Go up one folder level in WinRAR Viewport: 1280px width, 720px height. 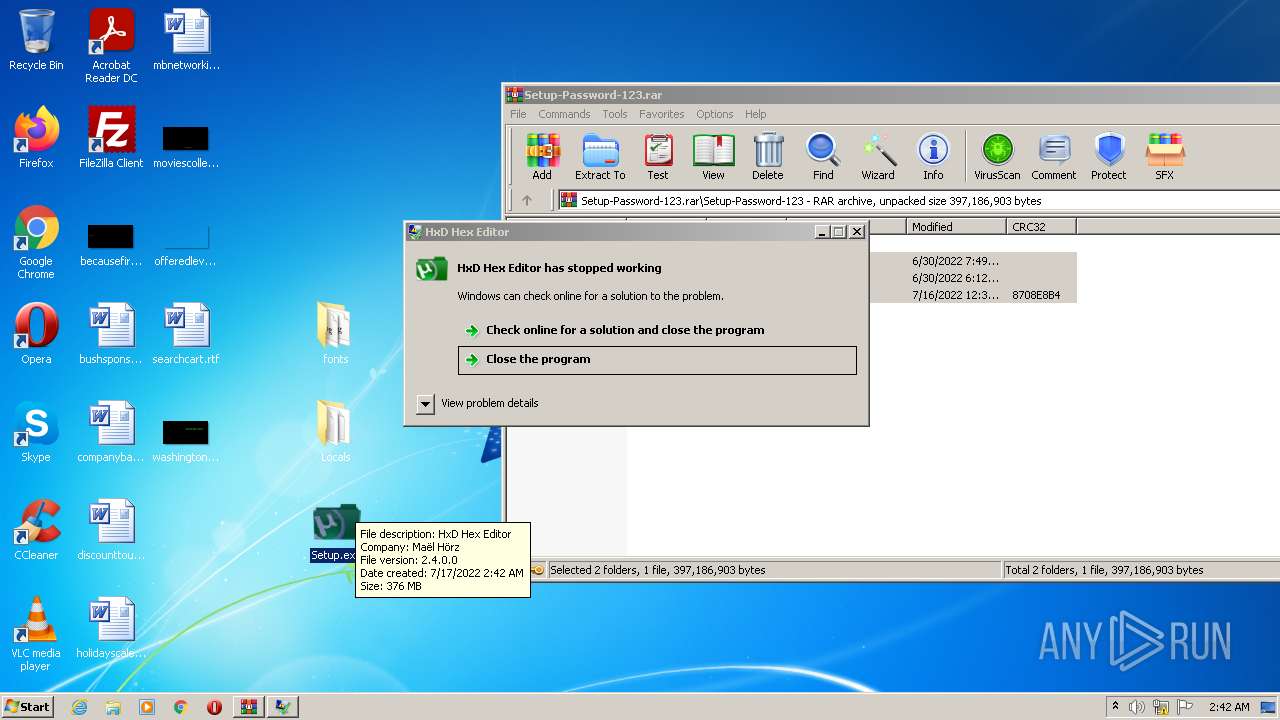(x=527, y=200)
